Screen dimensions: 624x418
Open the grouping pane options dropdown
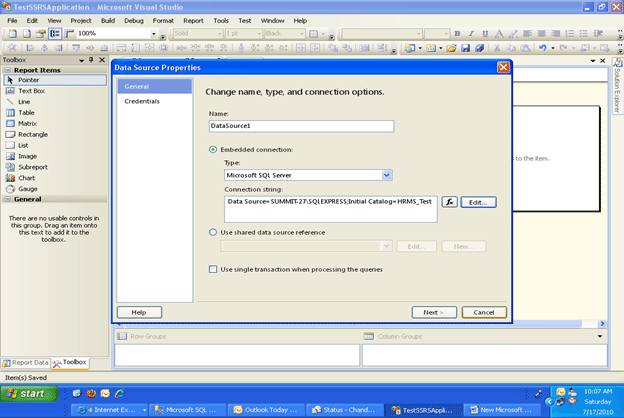600,336
